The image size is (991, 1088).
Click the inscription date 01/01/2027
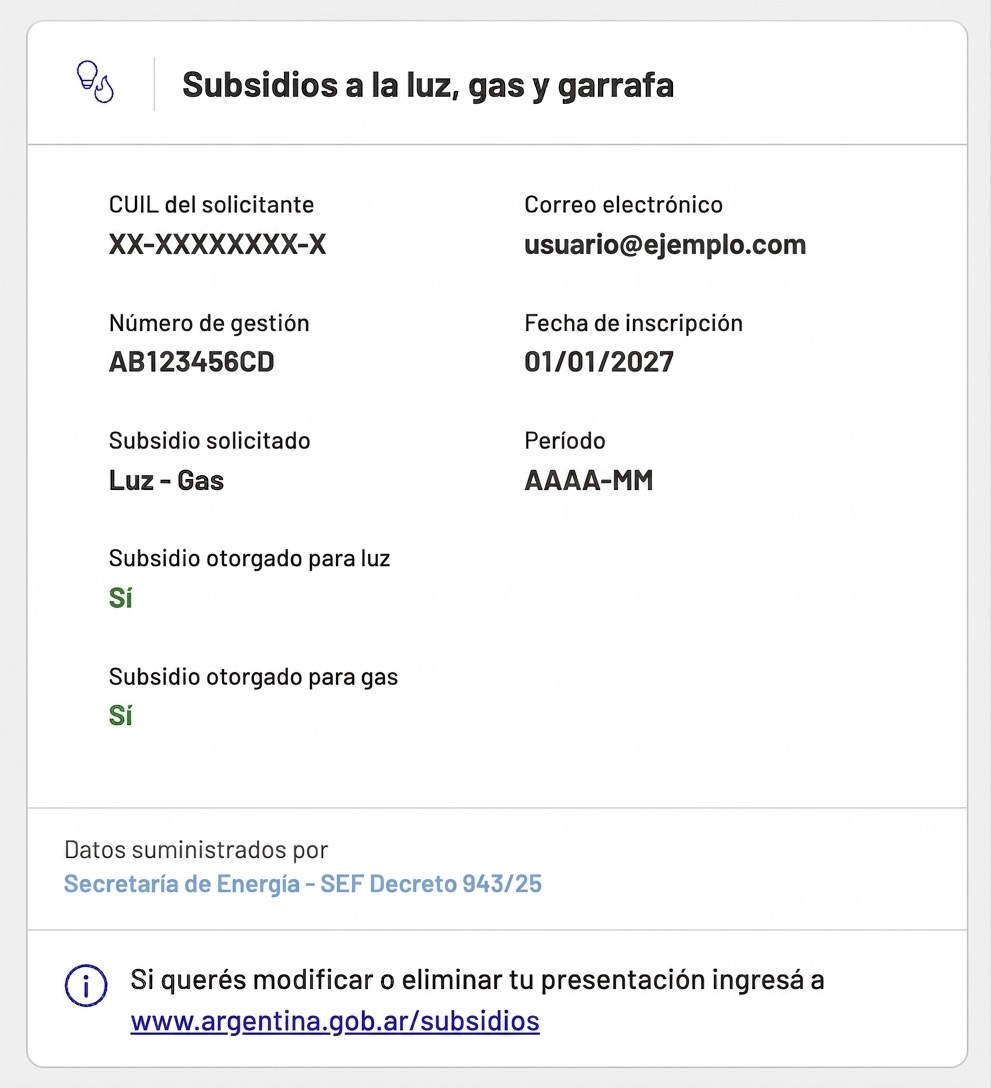coord(599,362)
